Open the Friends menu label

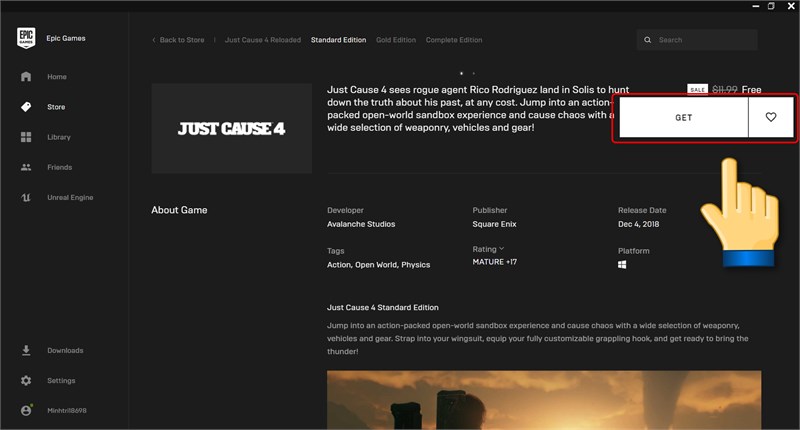click(59, 167)
